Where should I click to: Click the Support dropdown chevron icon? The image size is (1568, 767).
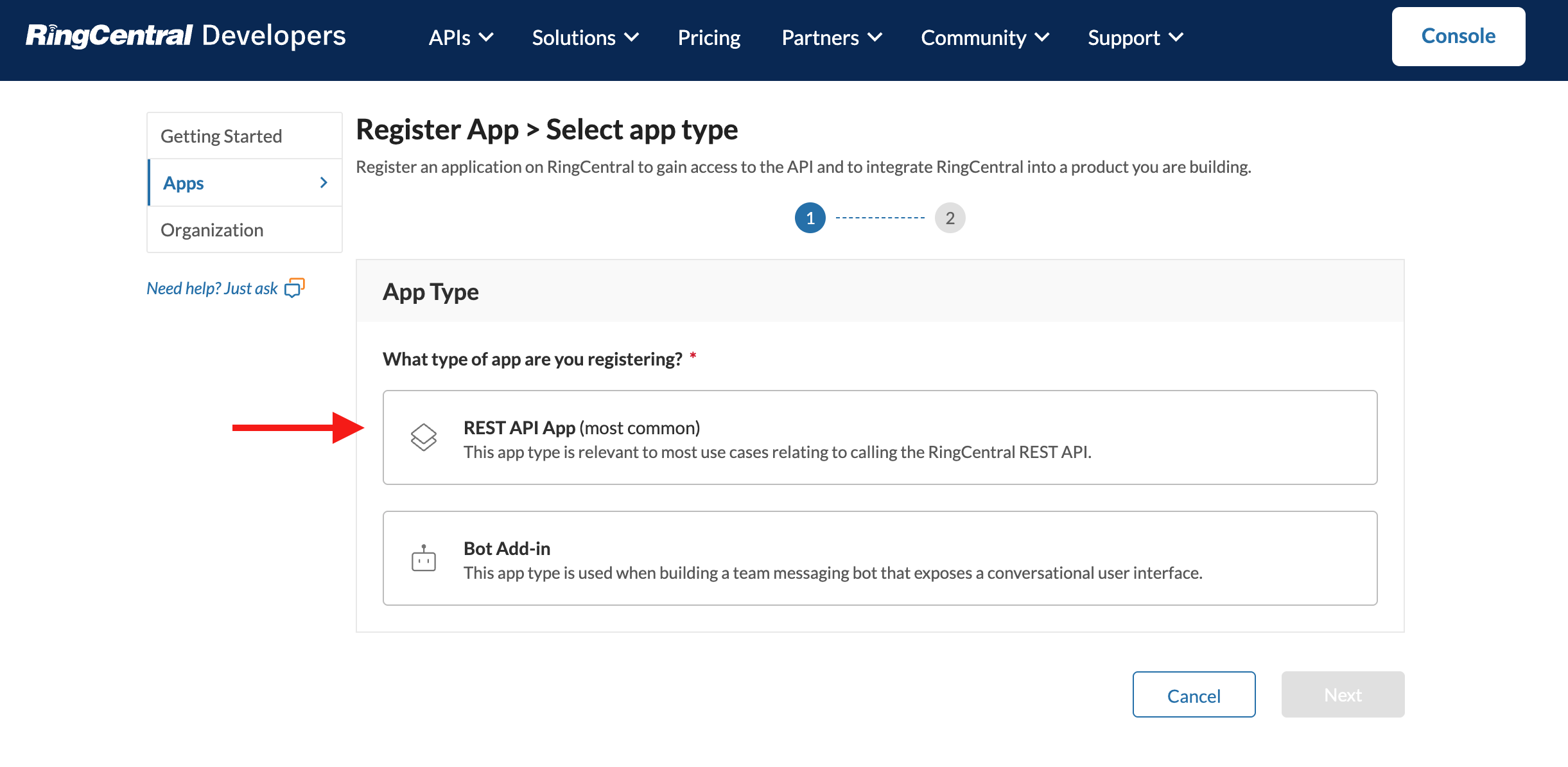click(1176, 37)
